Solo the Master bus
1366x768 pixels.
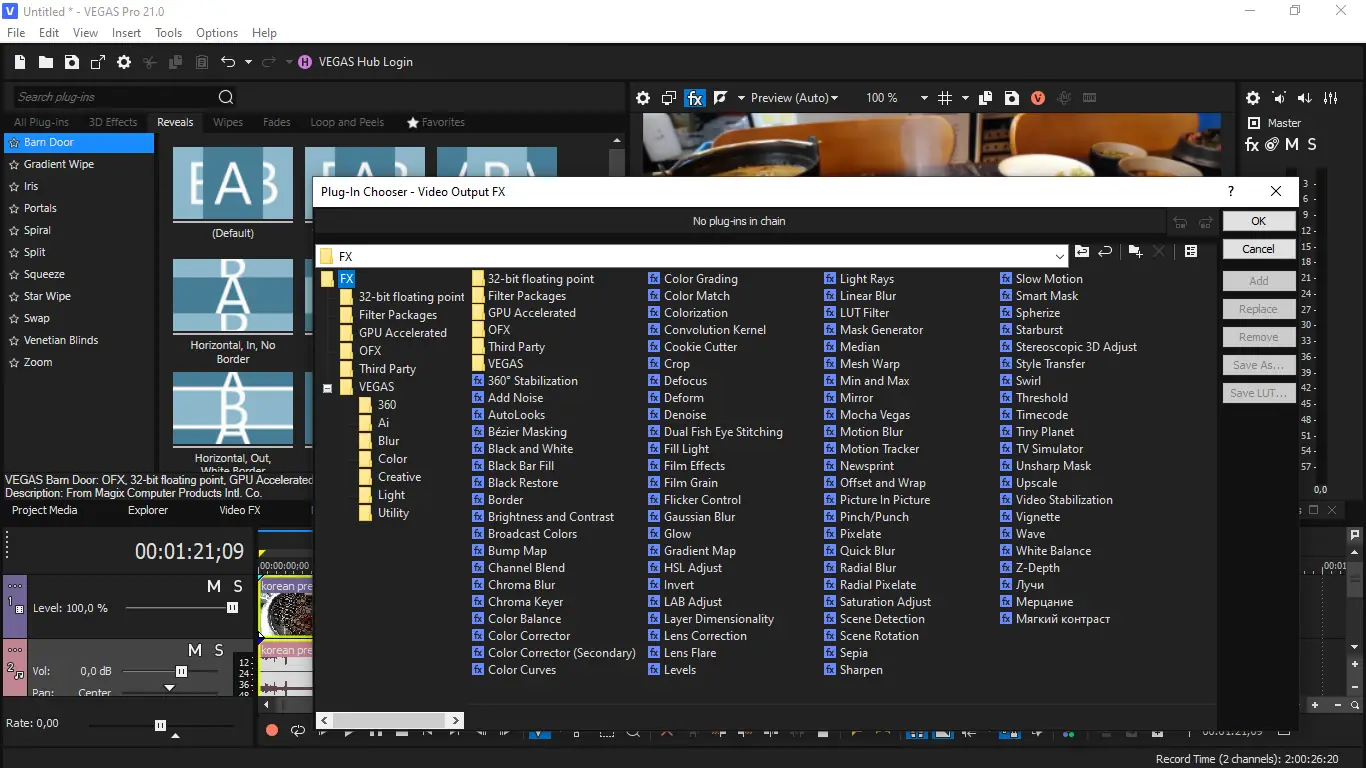pyautogui.click(x=1312, y=145)
